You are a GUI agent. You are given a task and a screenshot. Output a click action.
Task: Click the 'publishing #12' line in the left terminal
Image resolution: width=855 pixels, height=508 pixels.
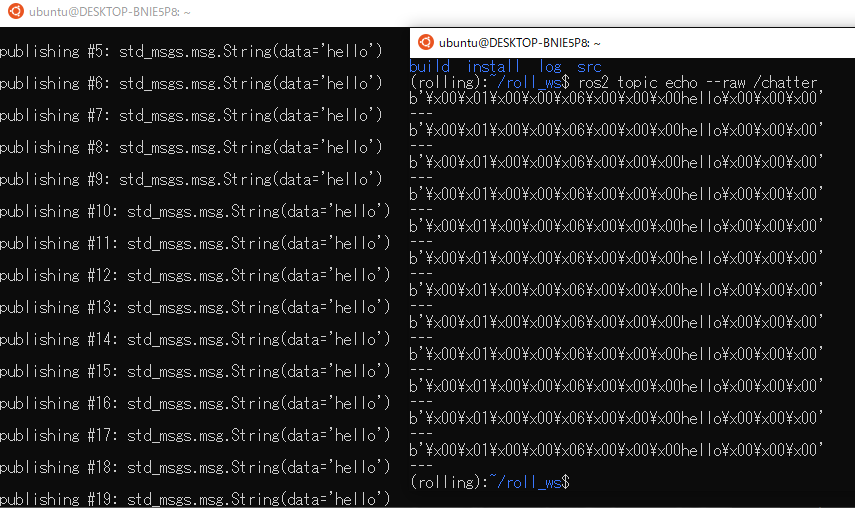[195, 275]
